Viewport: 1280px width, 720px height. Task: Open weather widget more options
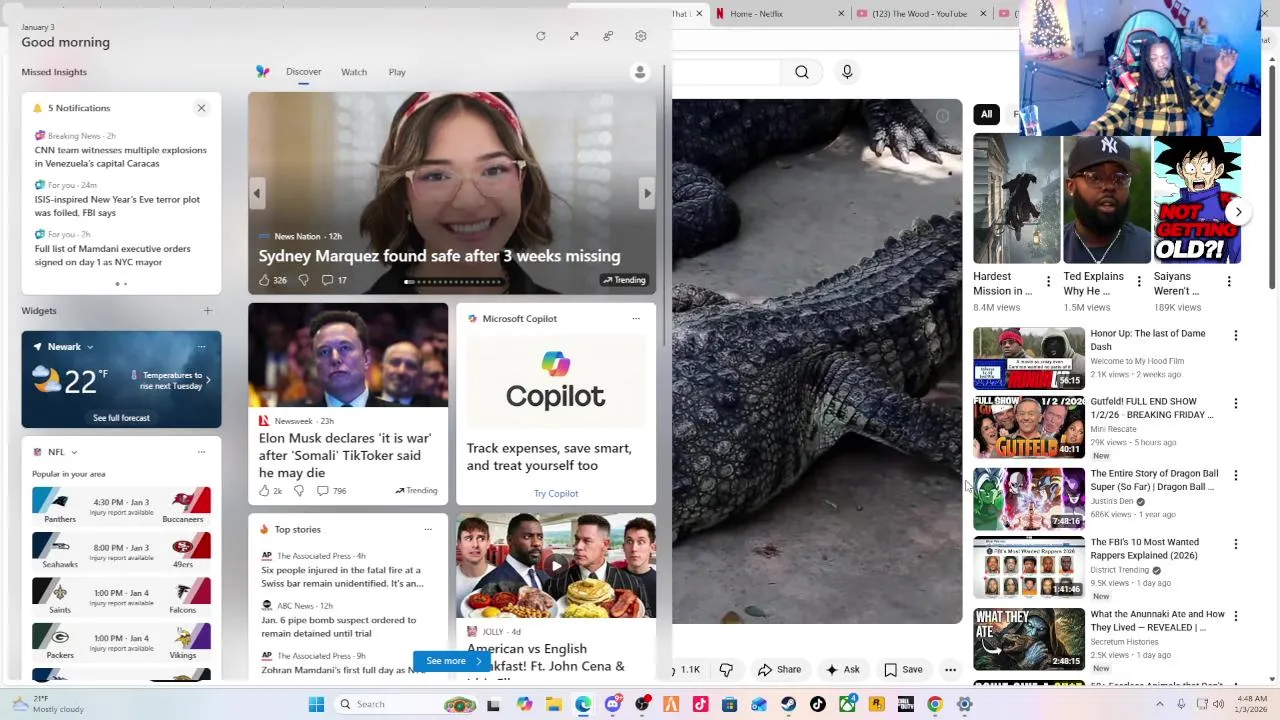point(201,347)
